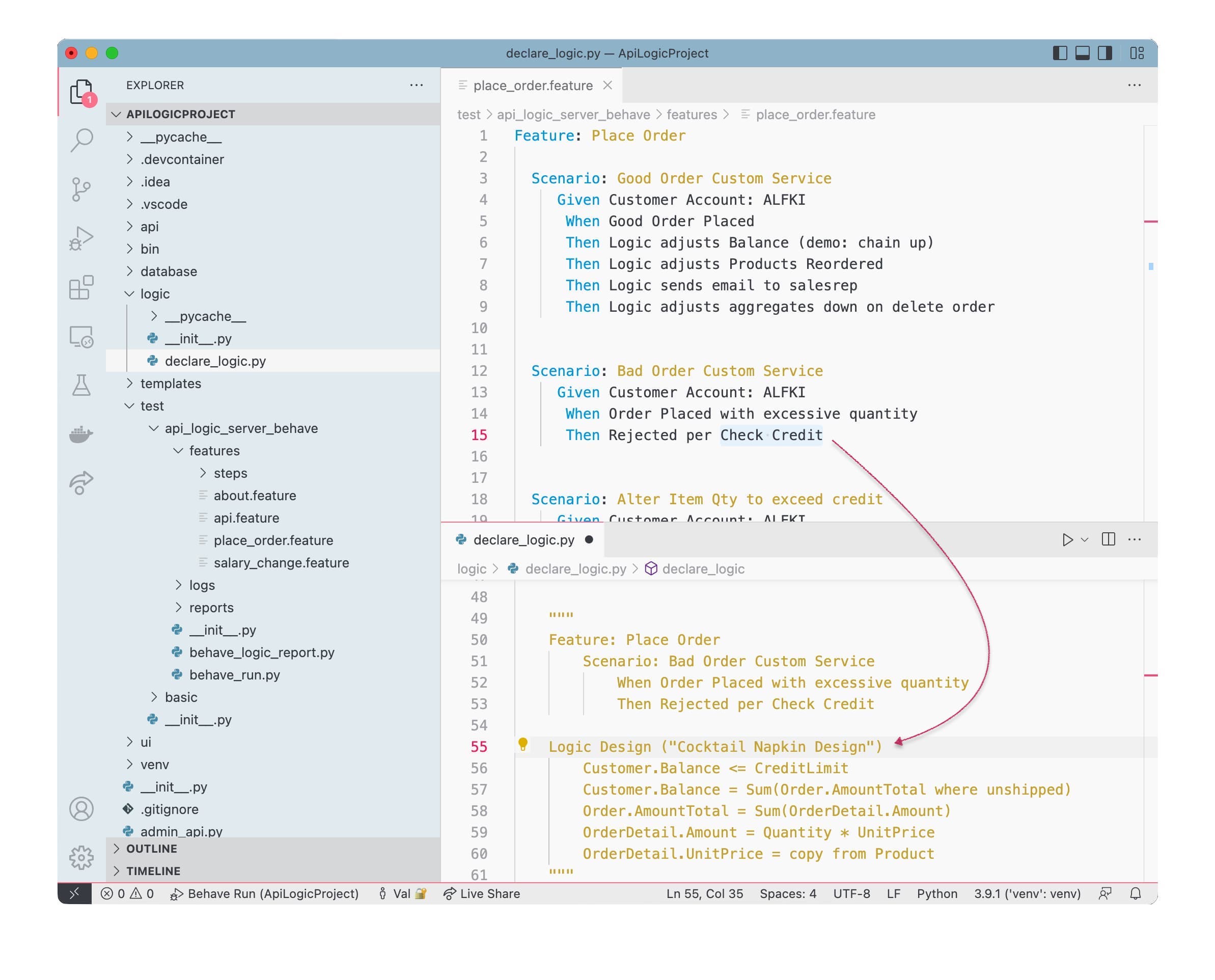1215x980 pixels.
Task: Collapse the logic folder
Action: coord(155,294)
